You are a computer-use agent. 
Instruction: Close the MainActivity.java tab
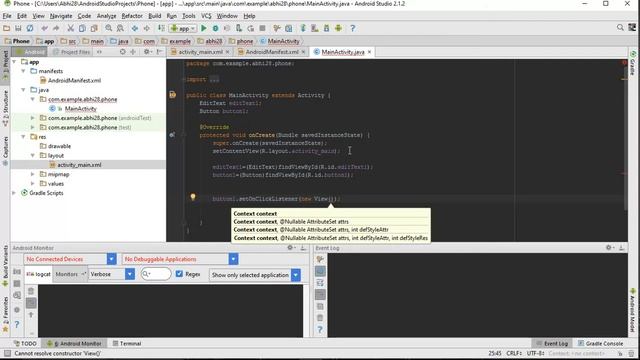coord(369,52)
